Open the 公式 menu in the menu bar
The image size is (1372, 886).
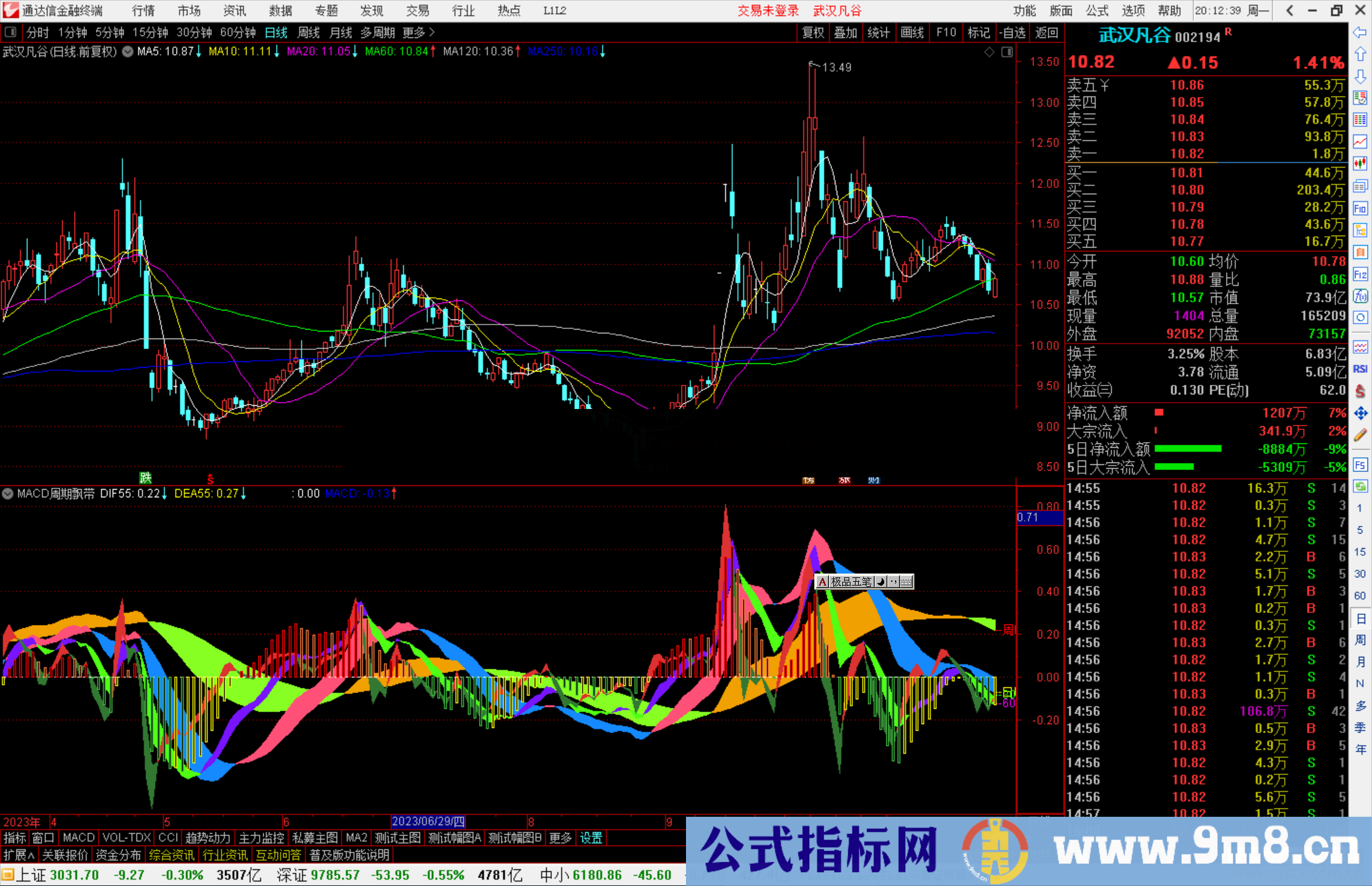point(1097,11)
